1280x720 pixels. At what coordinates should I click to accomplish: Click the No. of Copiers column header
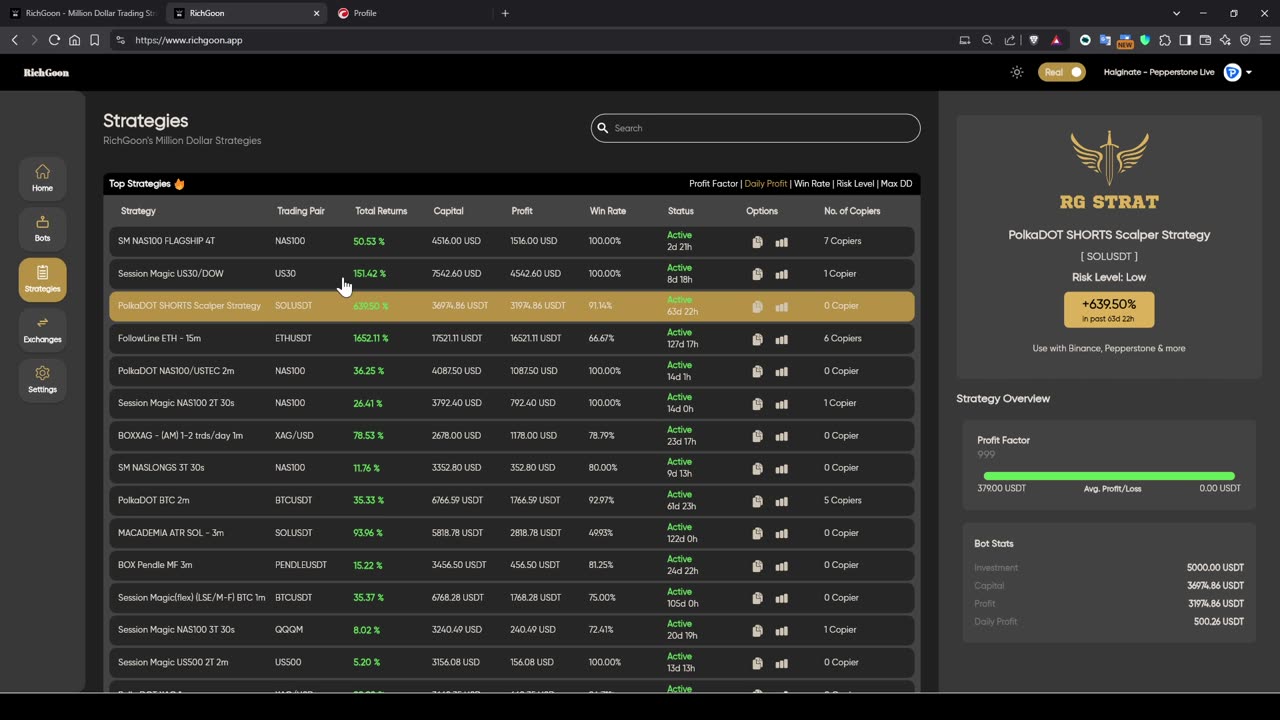(x=851, y=211)
